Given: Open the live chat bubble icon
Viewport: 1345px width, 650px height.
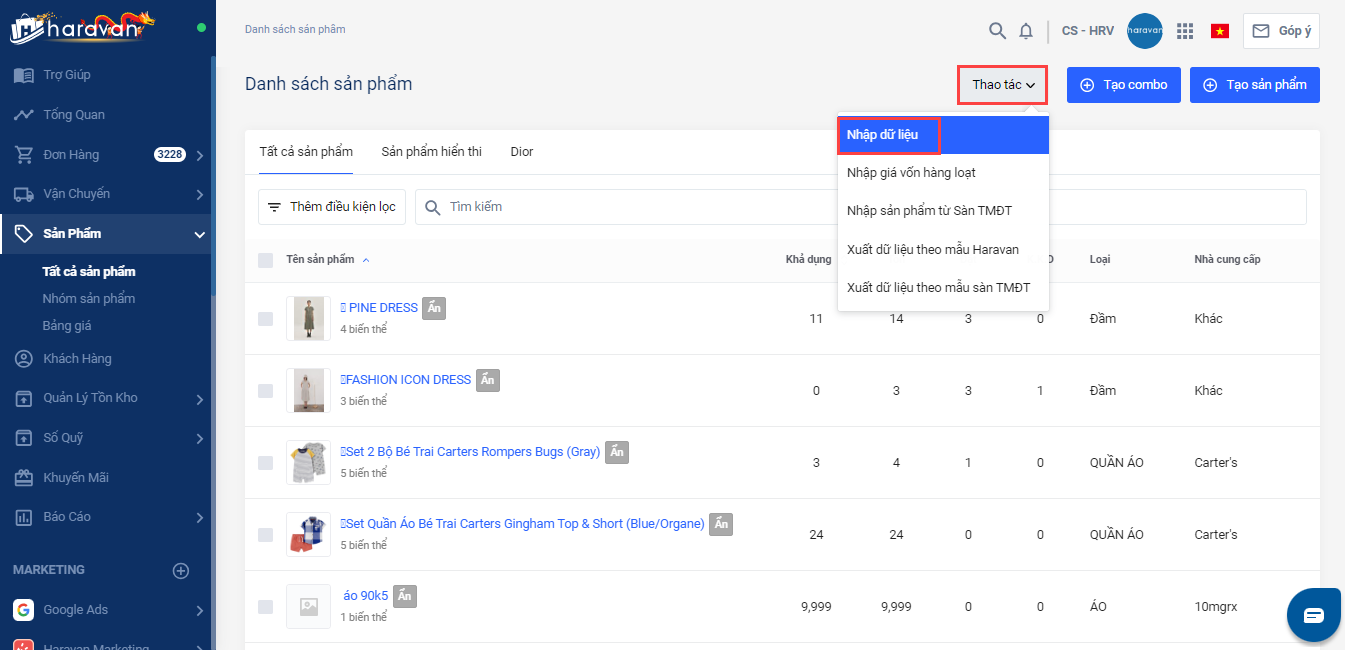Looking at the screenshot, I should pyautogui.click(x=1313, y=614).
